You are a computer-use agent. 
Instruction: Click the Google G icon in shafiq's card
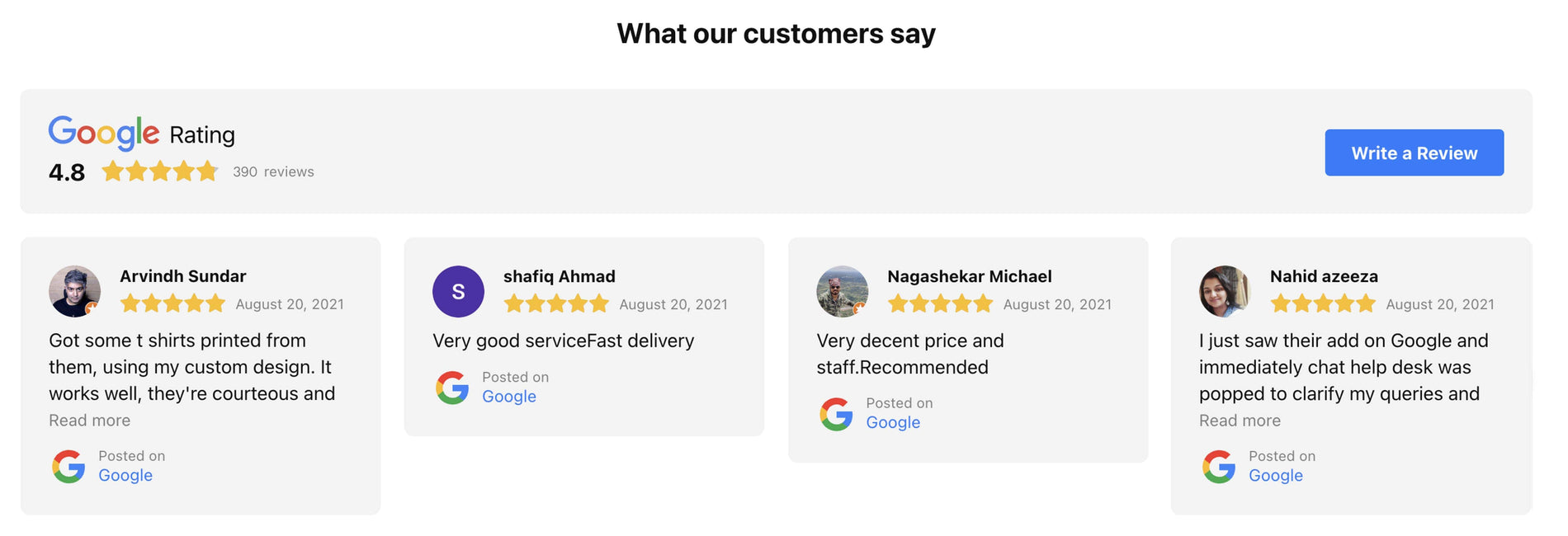click(452, 388)
